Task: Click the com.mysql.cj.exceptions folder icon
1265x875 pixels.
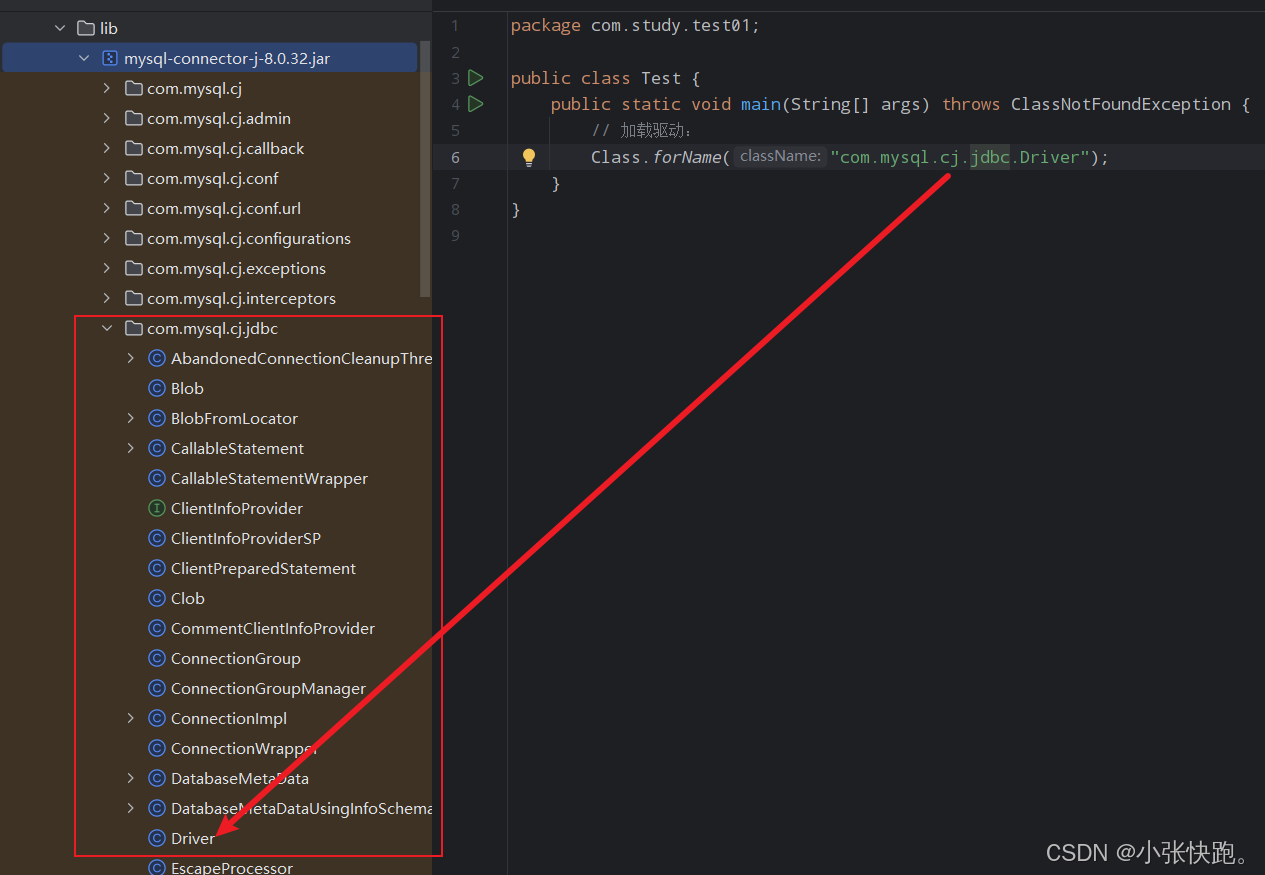Action: tap(133, 268)
